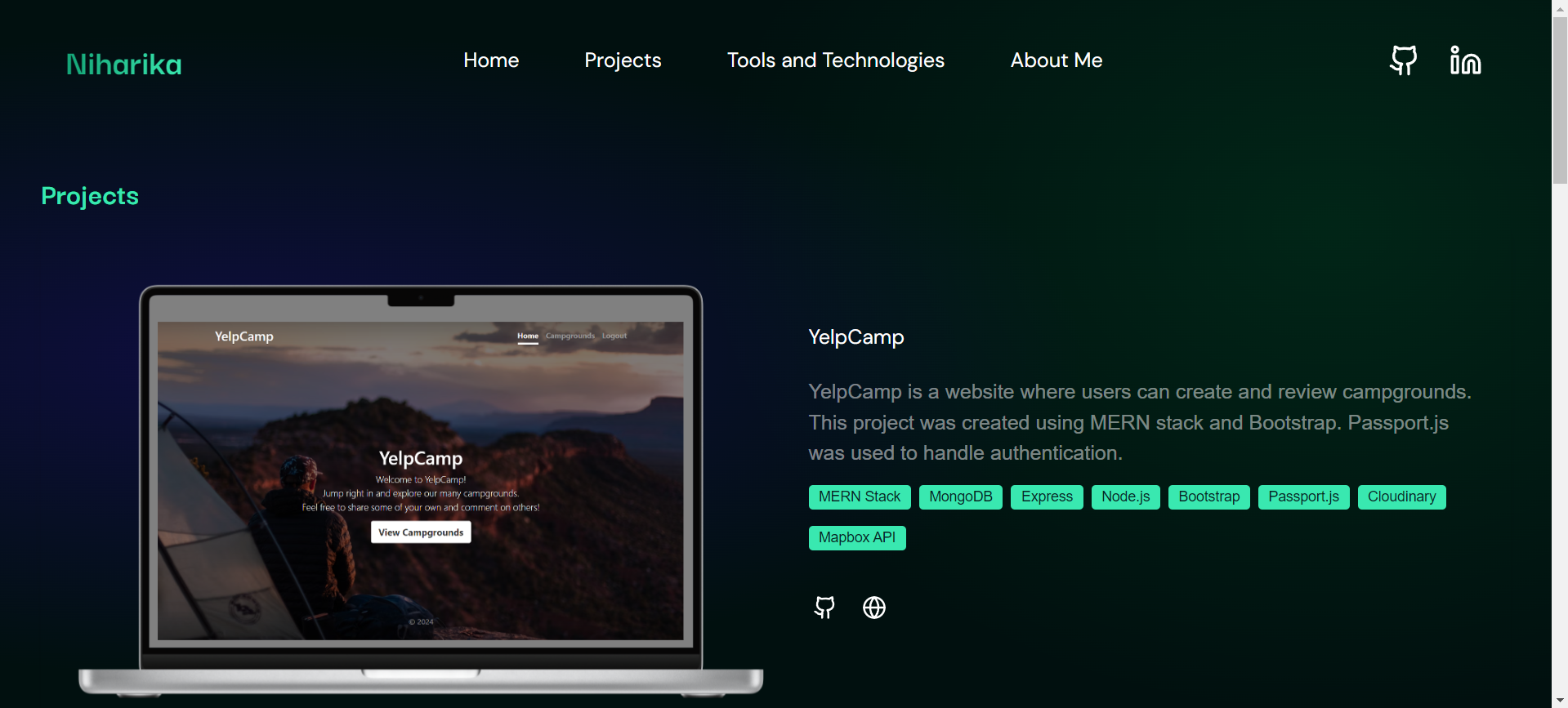
Task: Click the page scrollbar down arrow
Action: click(x=1560, y=701)
